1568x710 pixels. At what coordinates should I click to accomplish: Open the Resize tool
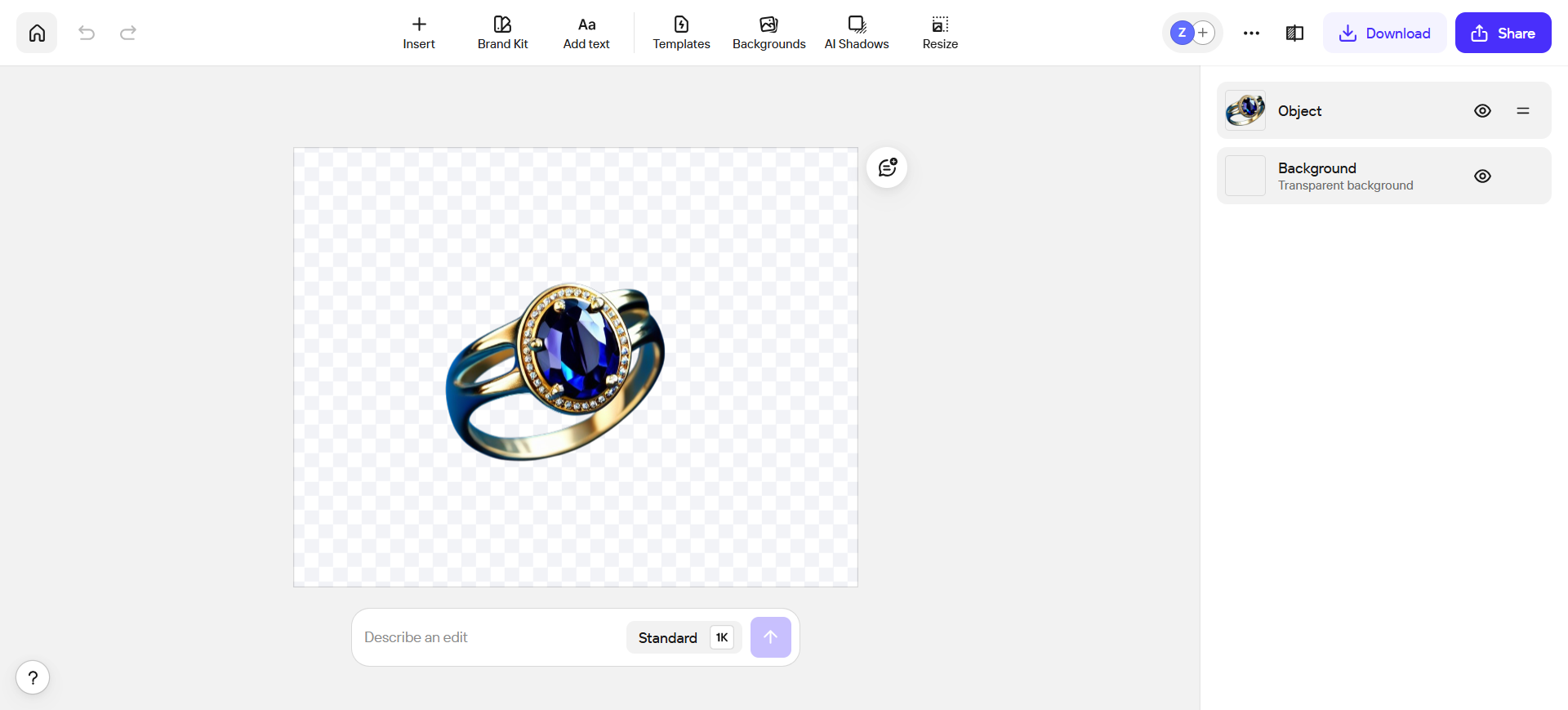click(940, 33)
